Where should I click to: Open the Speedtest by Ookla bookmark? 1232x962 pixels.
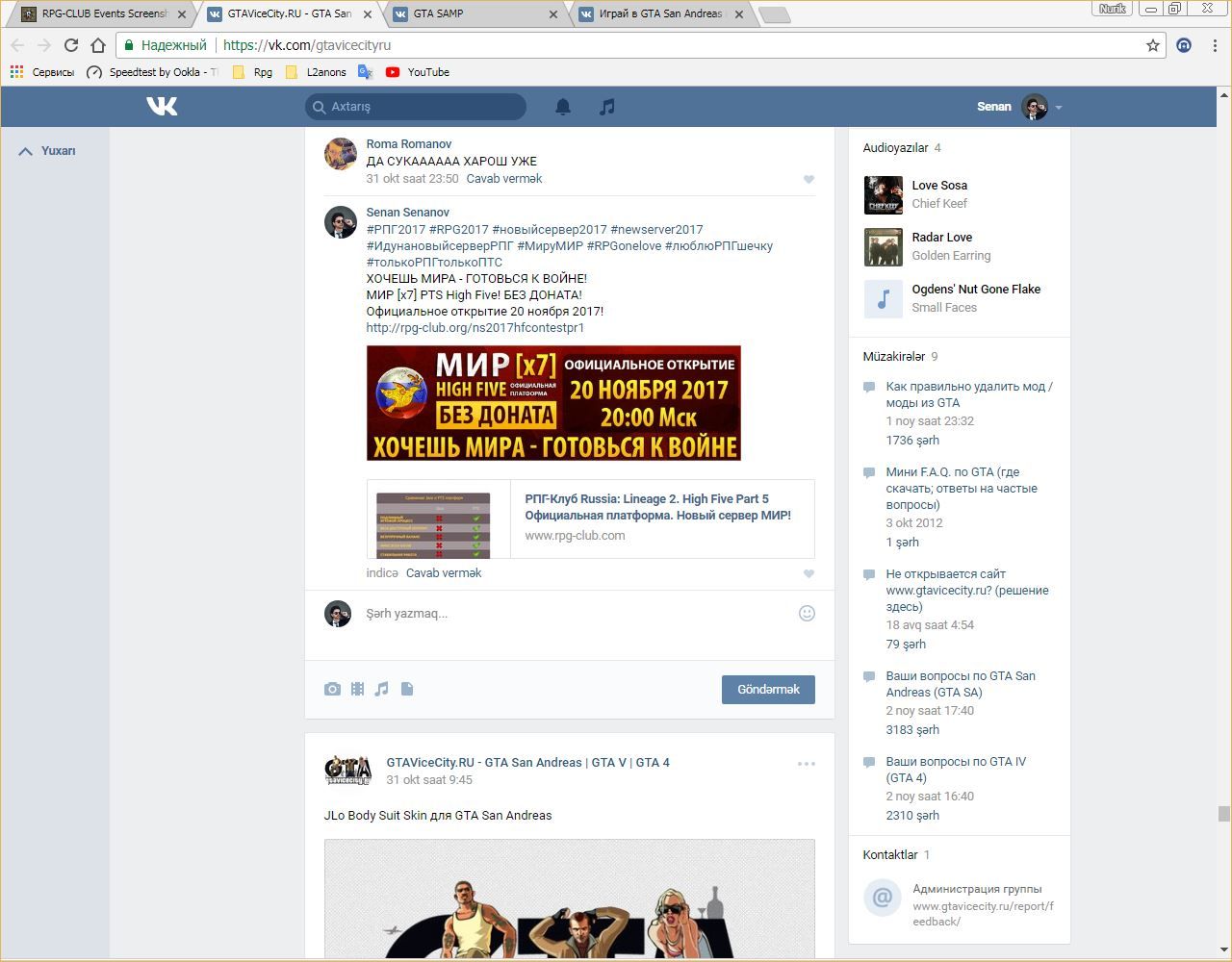coord(152,72)
